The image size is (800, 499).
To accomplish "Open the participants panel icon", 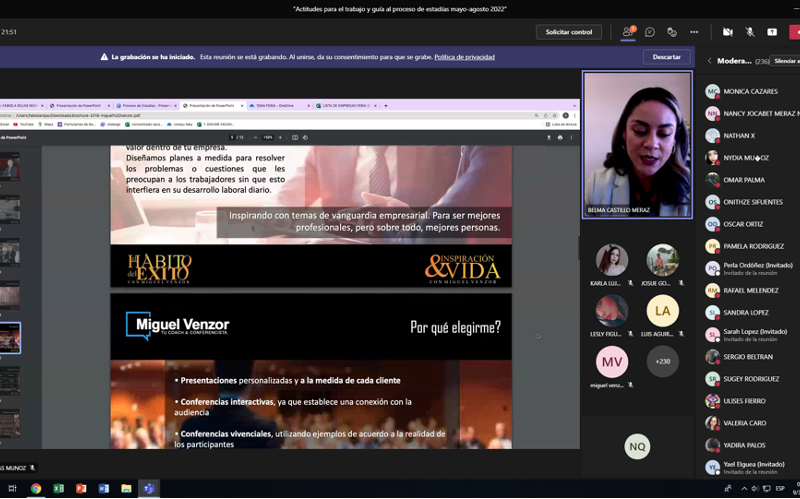I will [x=628, y=32].
